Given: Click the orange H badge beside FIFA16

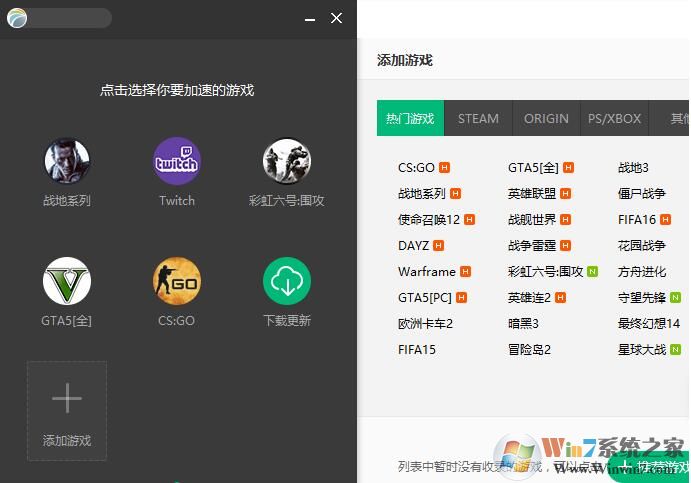Looking at the screenshot, I should 665,219.
